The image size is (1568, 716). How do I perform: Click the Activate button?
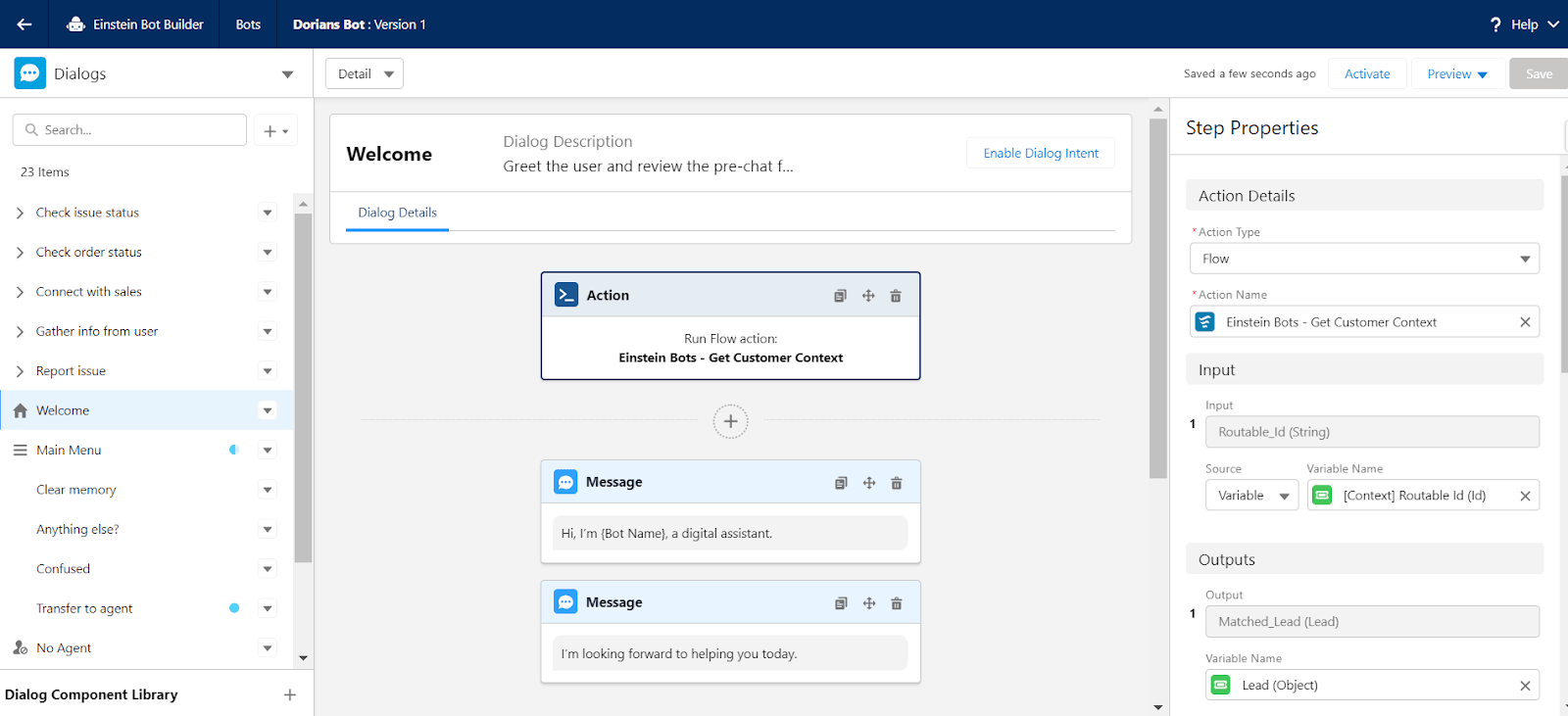(x=1367, y=74)
